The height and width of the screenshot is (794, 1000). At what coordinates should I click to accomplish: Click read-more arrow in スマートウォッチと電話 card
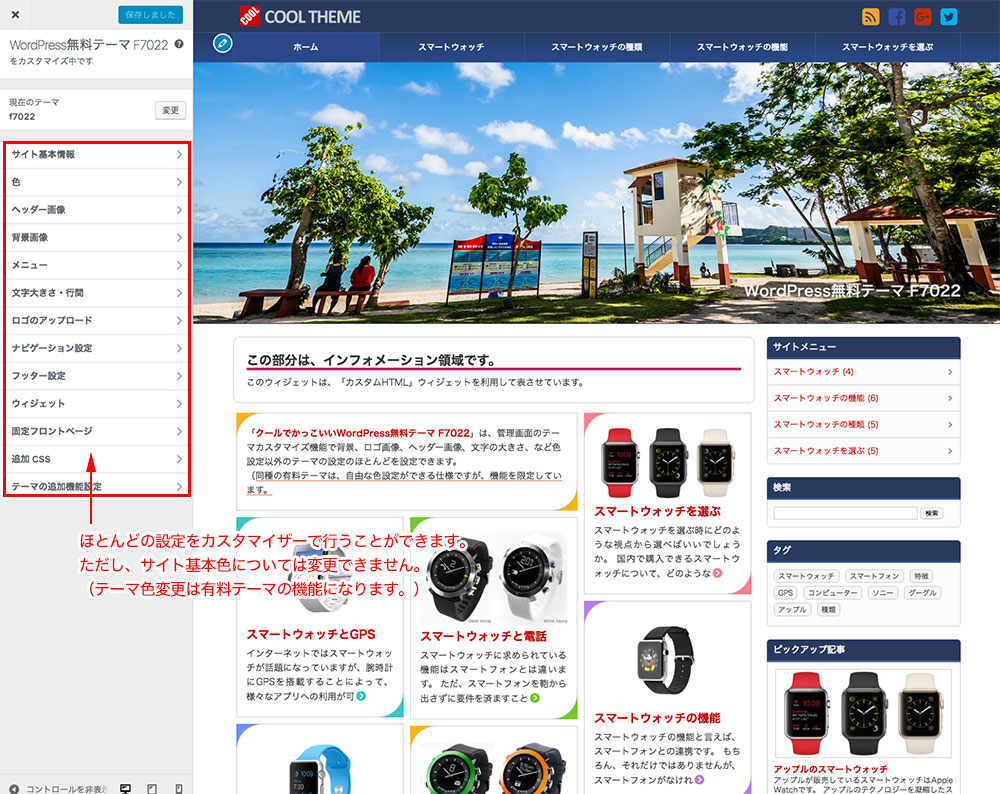coord(535,698)
